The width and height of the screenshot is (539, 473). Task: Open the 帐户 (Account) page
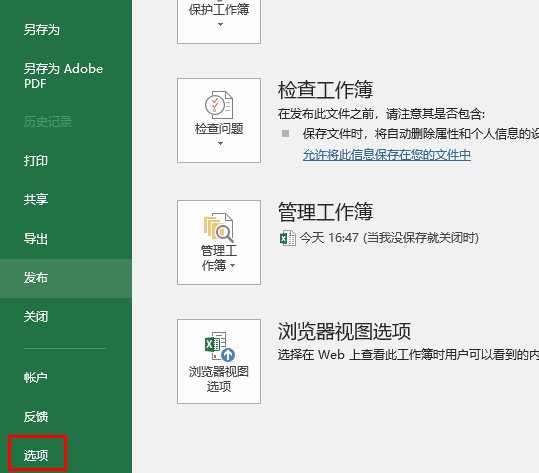click(x=35, y=377)
